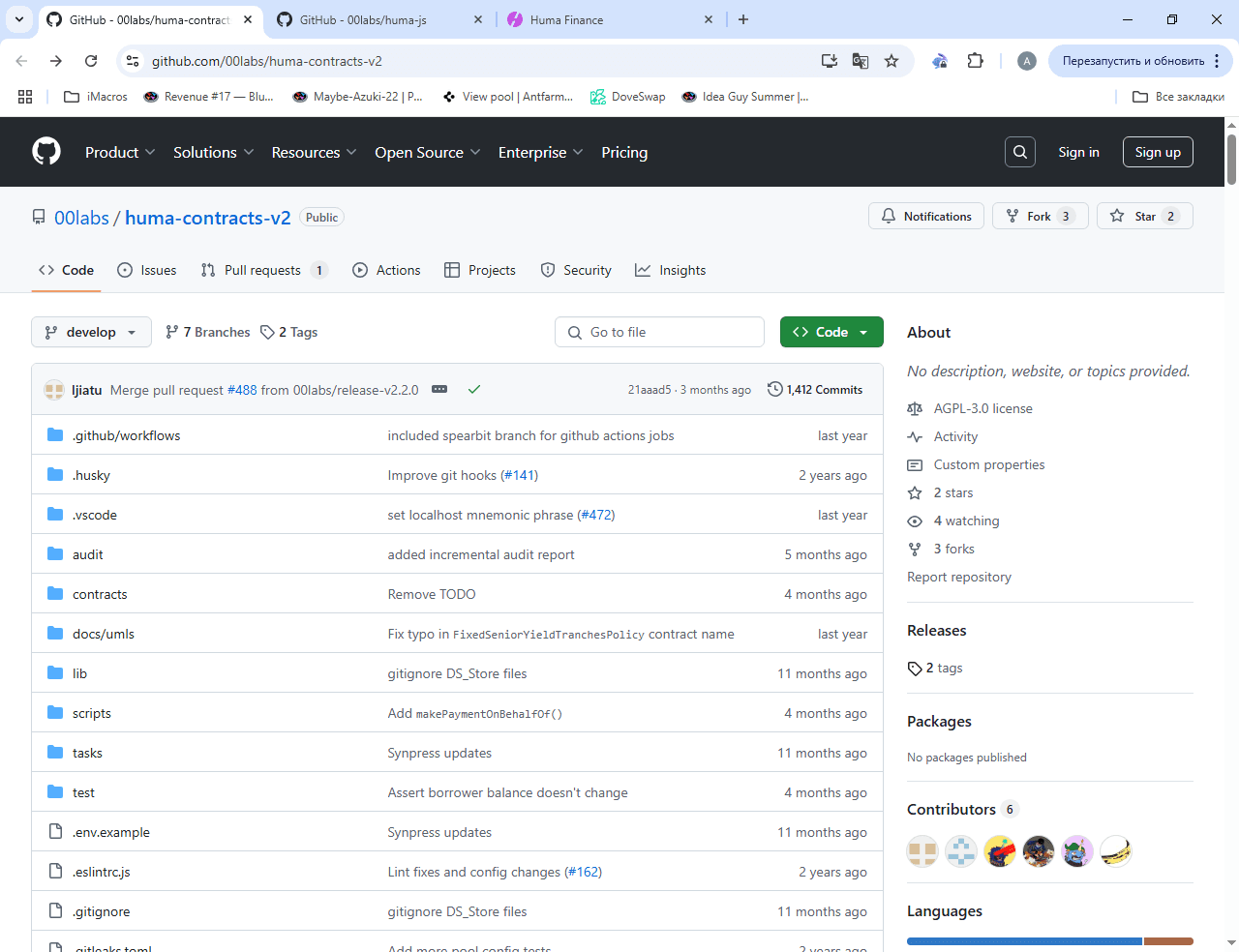
Task: Open the GitHub homepage logo
Action: [46, 152]
